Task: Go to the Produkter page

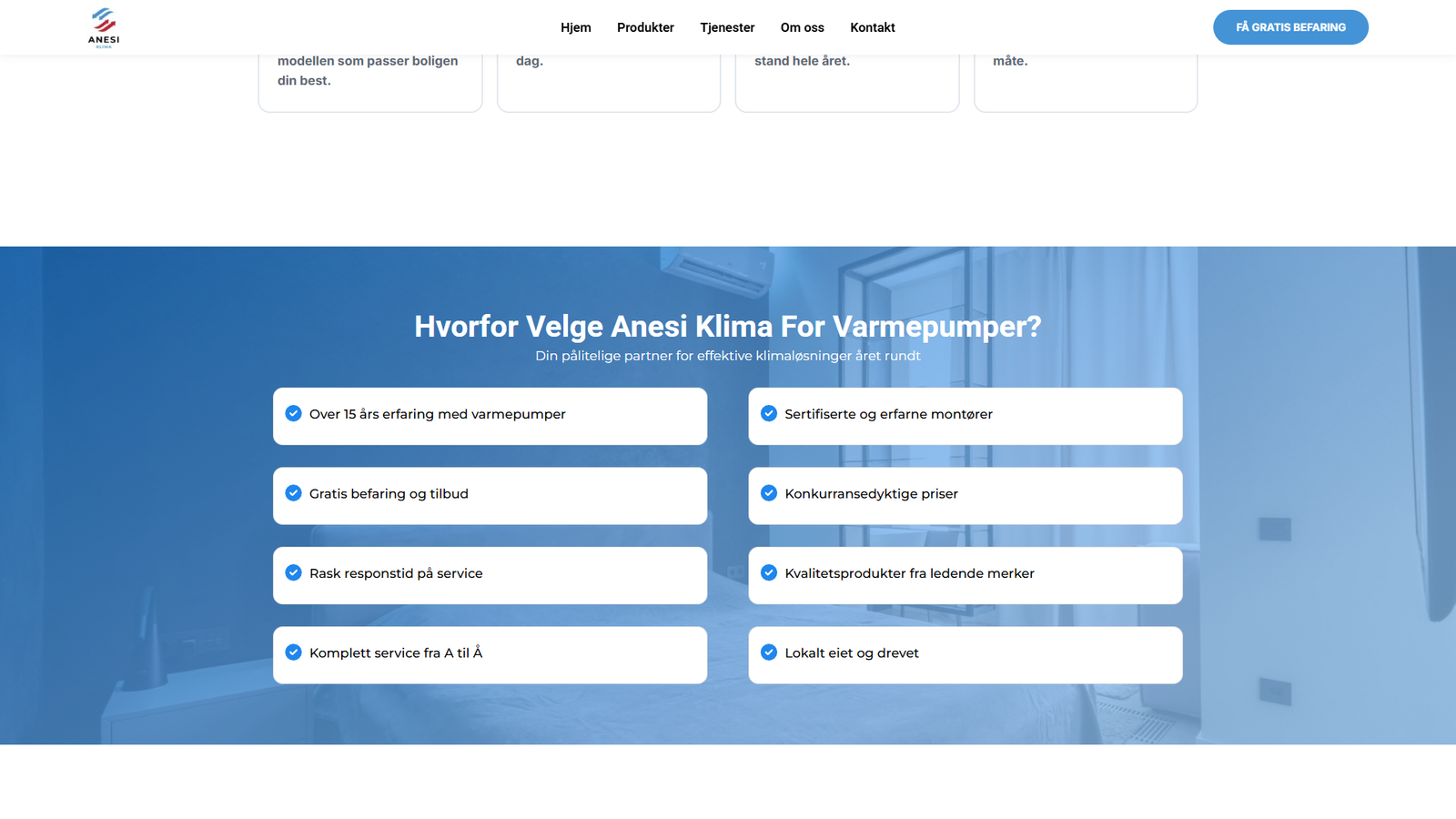Action: 645,27
